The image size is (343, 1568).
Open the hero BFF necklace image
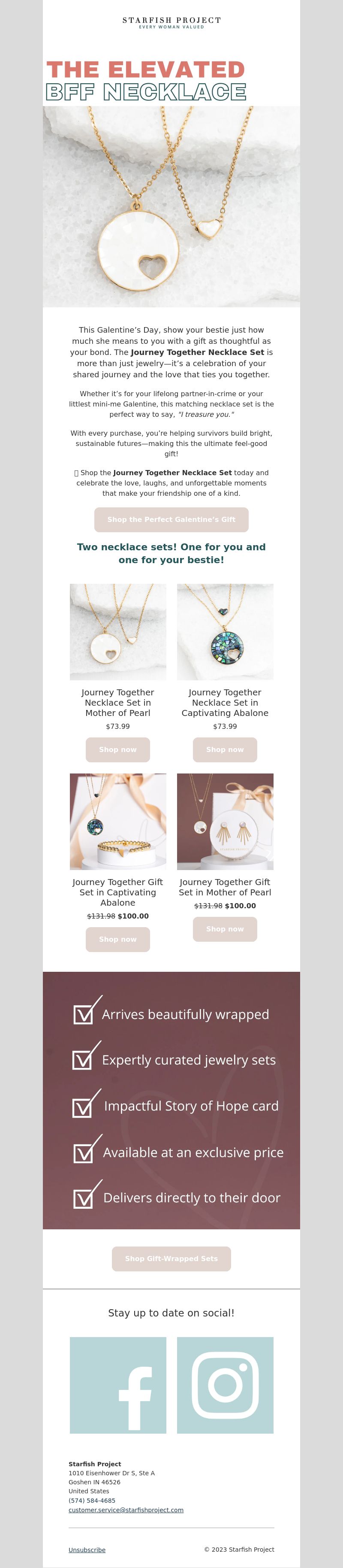tap(171, 206)
